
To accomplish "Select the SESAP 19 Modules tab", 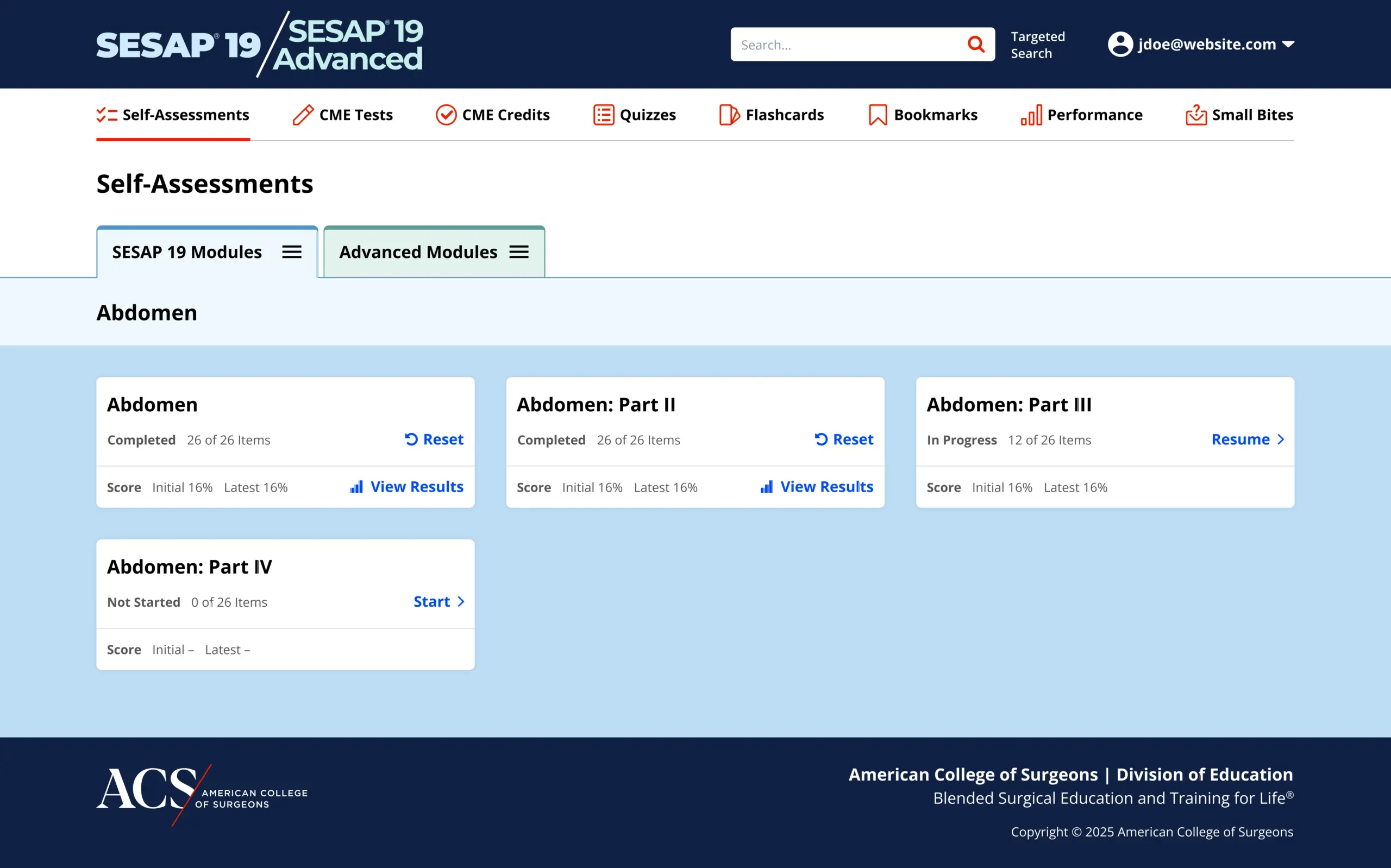I will (207, 252).
